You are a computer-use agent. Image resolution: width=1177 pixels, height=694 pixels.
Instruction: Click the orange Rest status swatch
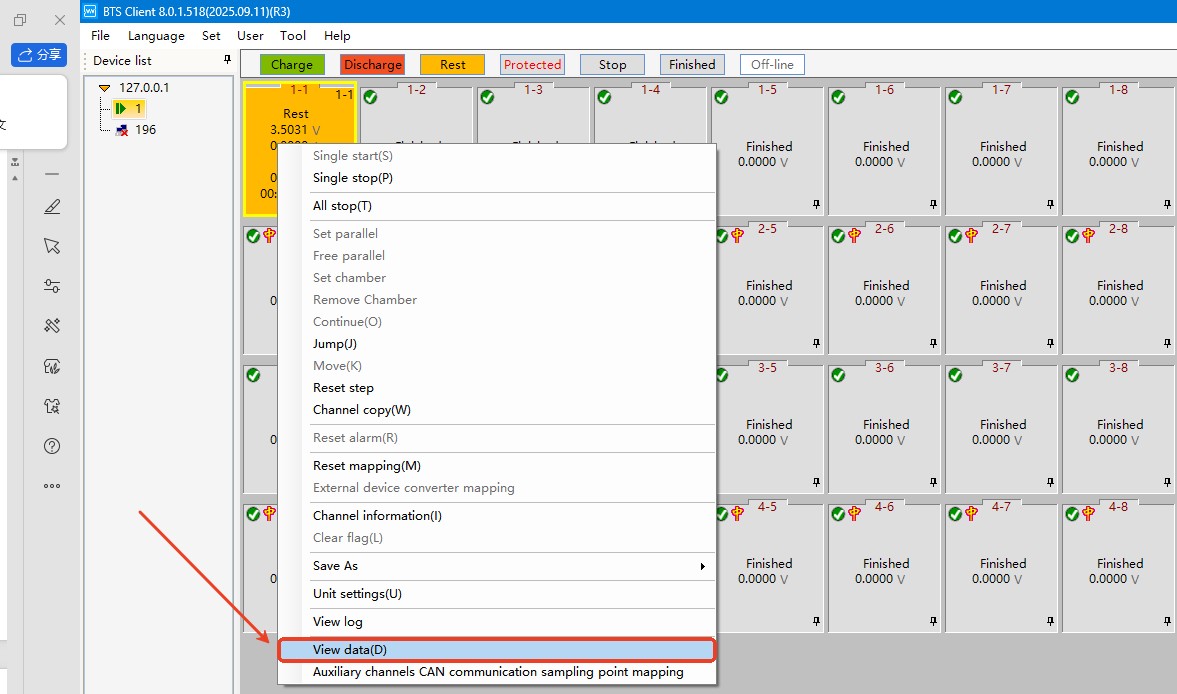[452, 65]
